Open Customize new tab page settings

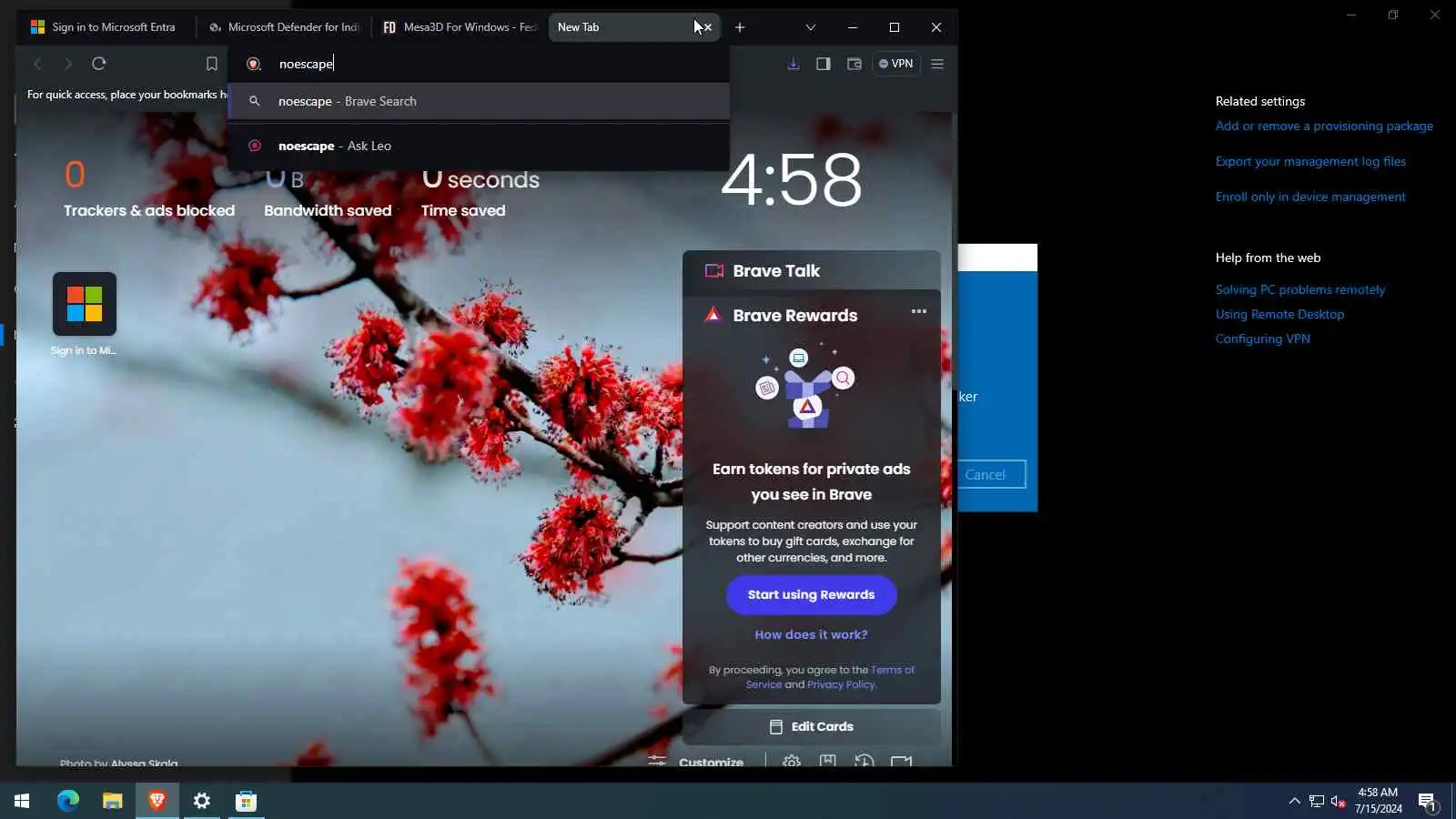click(x=696, y=762)
